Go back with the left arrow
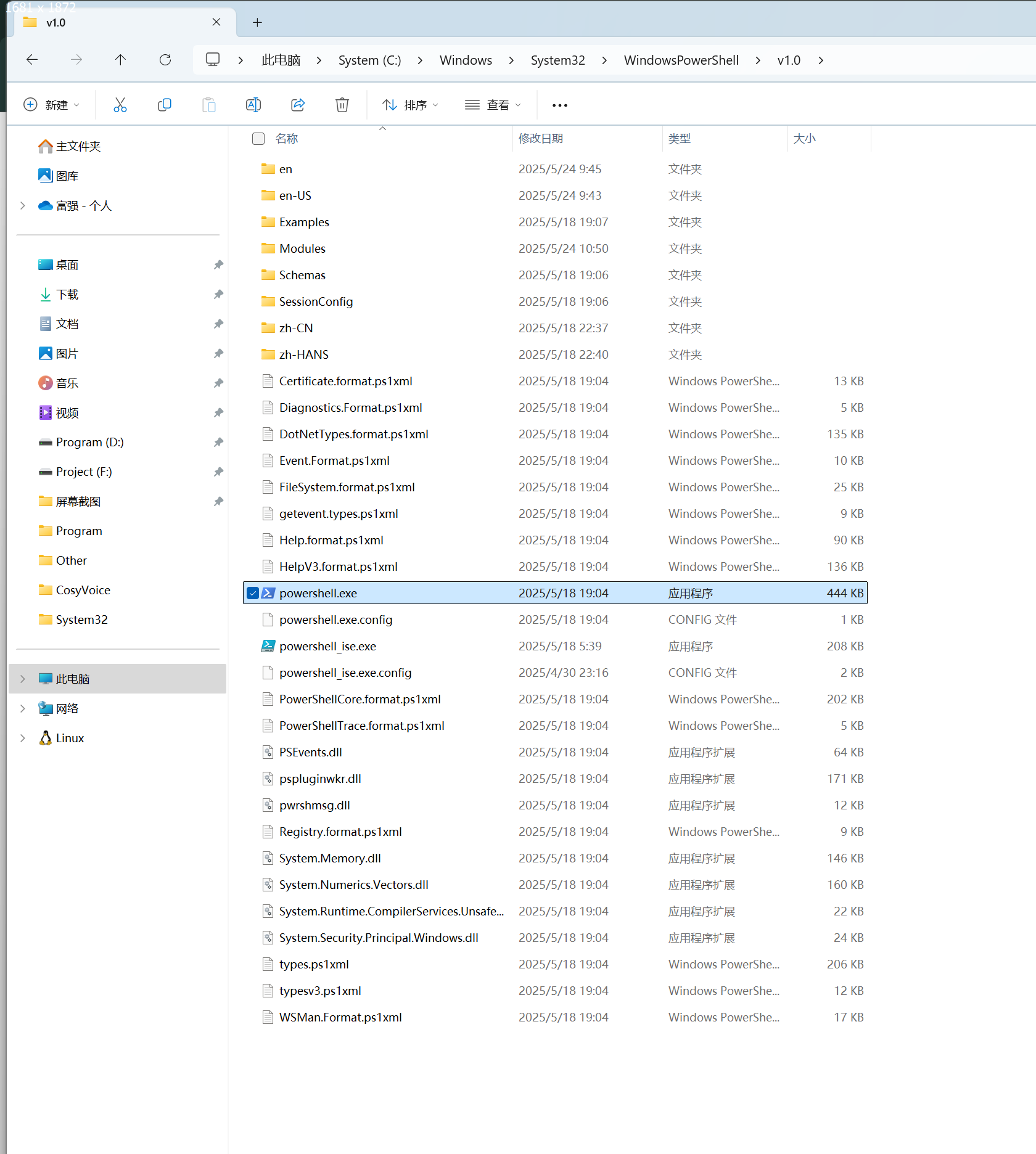 32,59
